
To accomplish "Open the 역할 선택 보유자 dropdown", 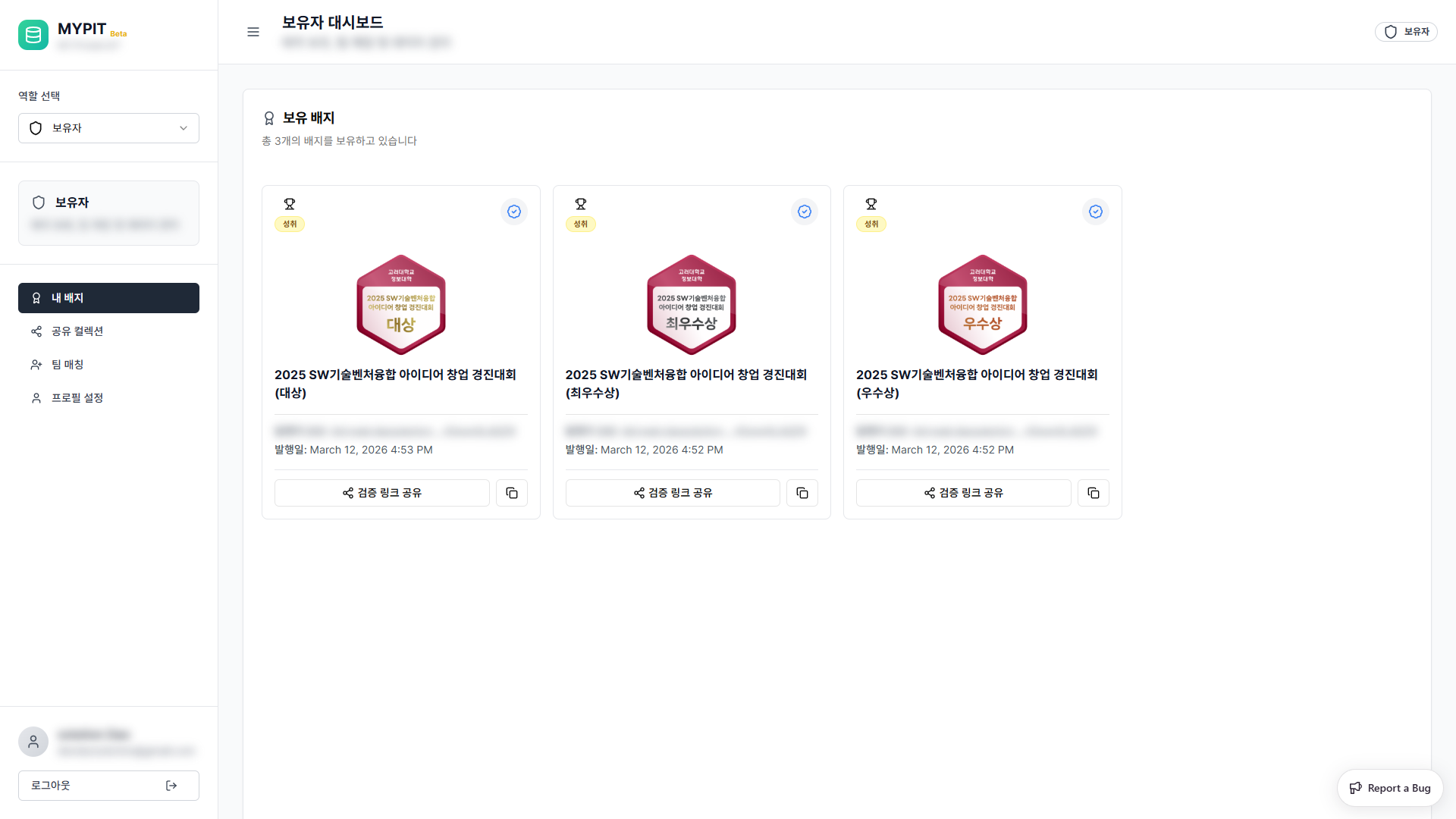I will 108,128.
